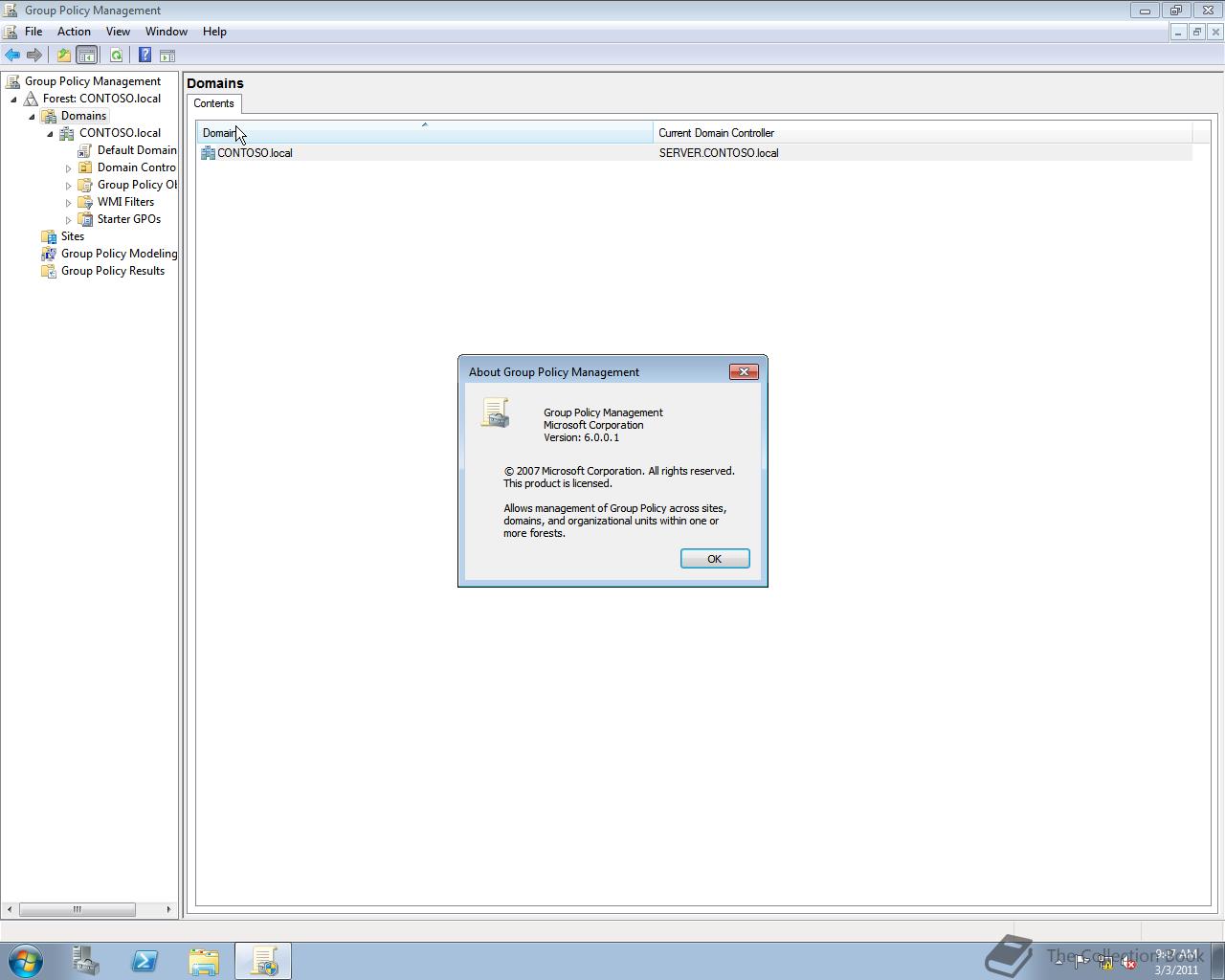The width and height of the screenshot is (1225, 980).
Task: Select the Group Policy Results icon
Action: [49, 271]
